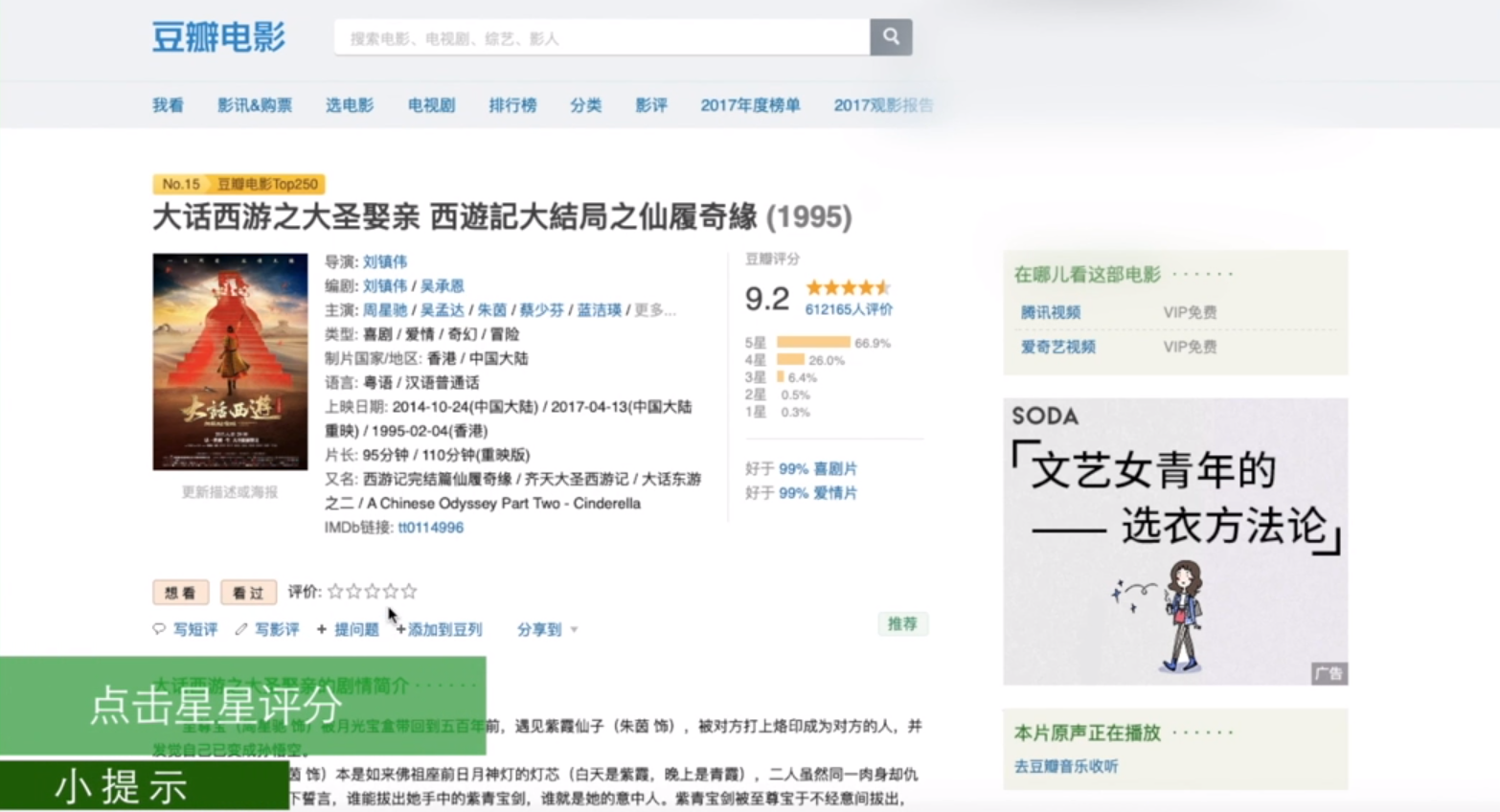
Task: Open actor 蓝洁瑛 link
Action: (600, 310)
